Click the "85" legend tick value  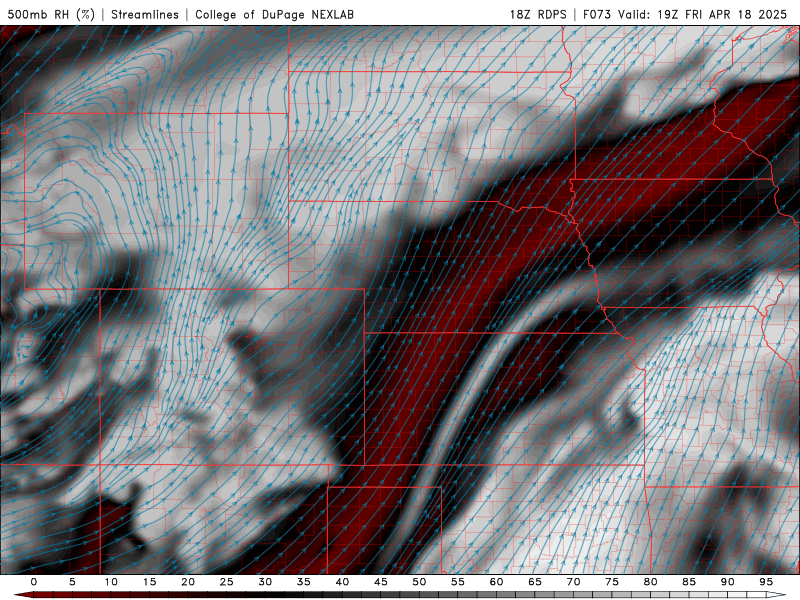coord(689,582)
